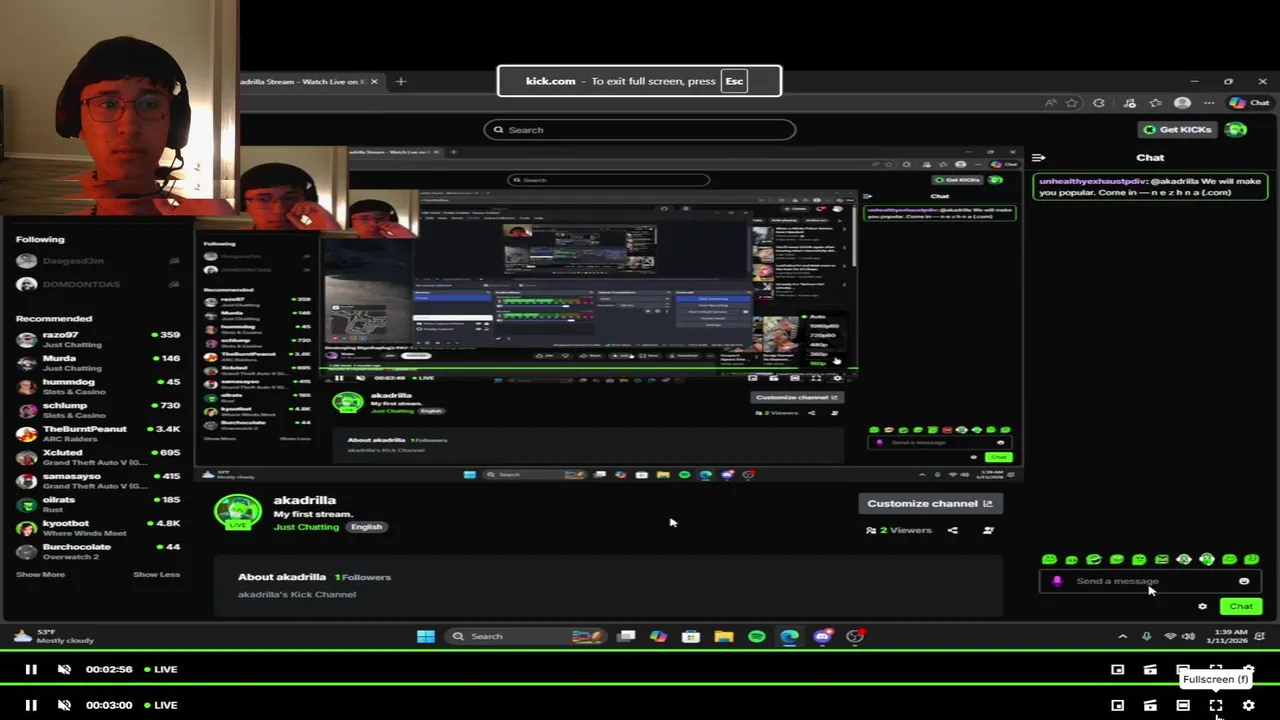Open Edge Settings and more menu

pos(1209,103)
